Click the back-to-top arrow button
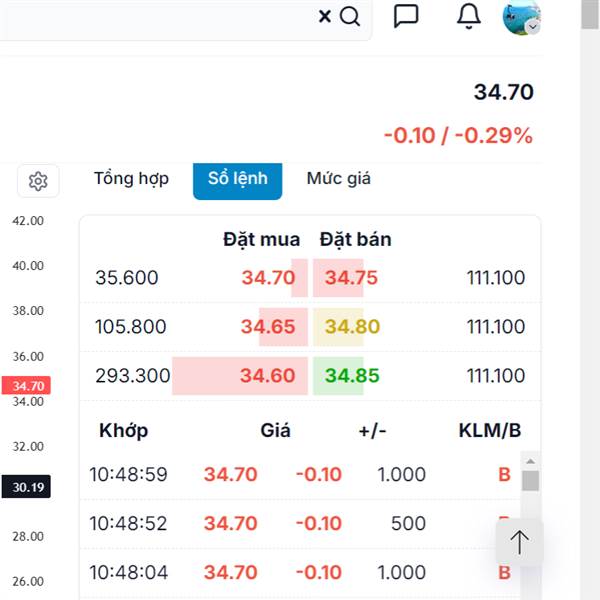This screenshot has height=600, width=600. pyautogui.click(x=519, y=542)
